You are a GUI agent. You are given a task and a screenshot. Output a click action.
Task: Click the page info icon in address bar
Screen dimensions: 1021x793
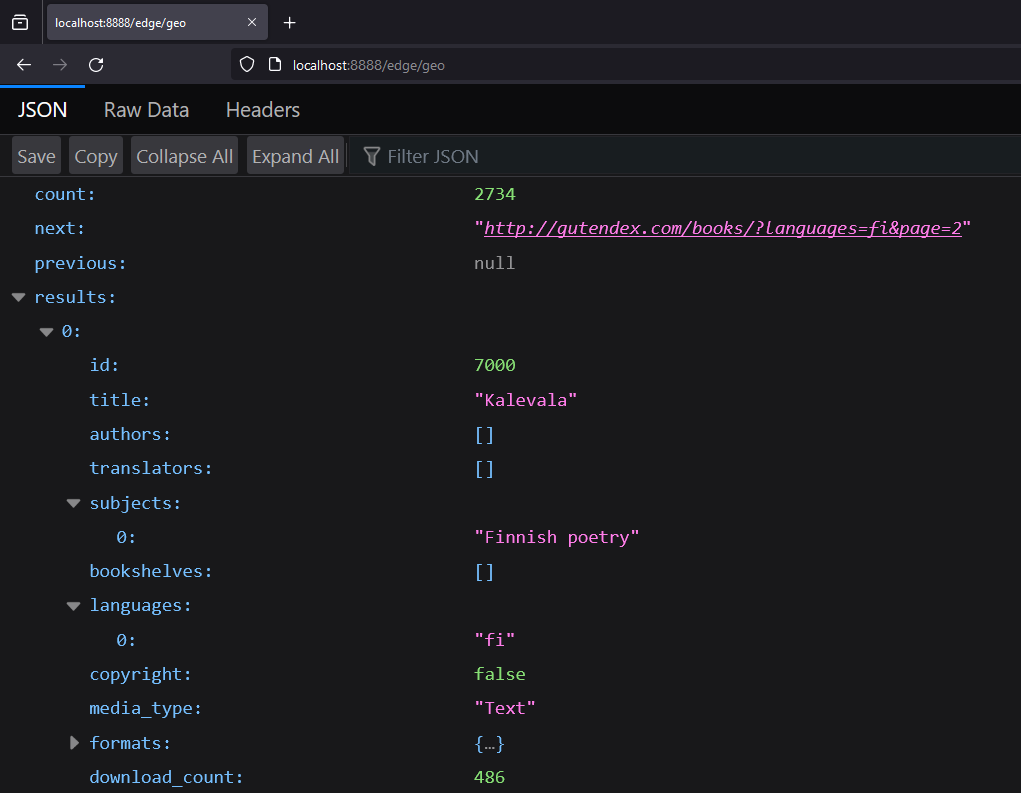pos(275,65)
